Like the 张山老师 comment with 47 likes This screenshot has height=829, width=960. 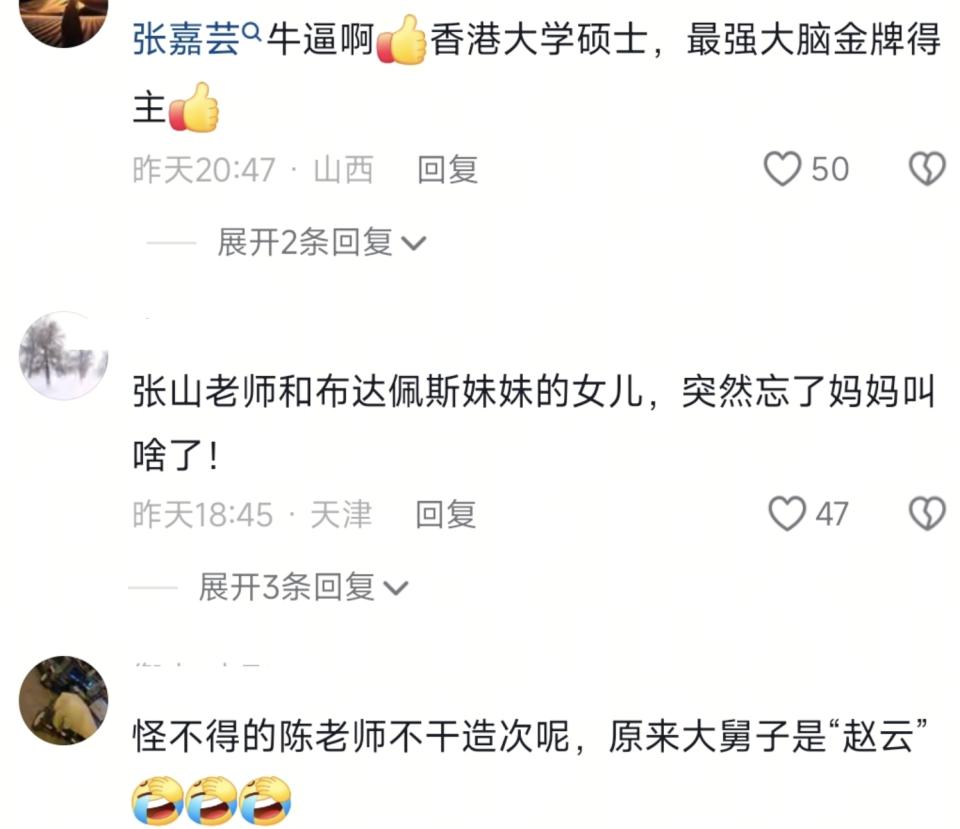[x=786, y=514]
